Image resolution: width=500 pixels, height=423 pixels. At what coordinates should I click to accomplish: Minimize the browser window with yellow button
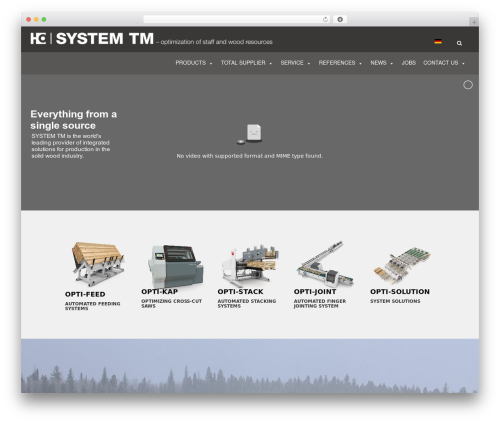coord(36,19)
